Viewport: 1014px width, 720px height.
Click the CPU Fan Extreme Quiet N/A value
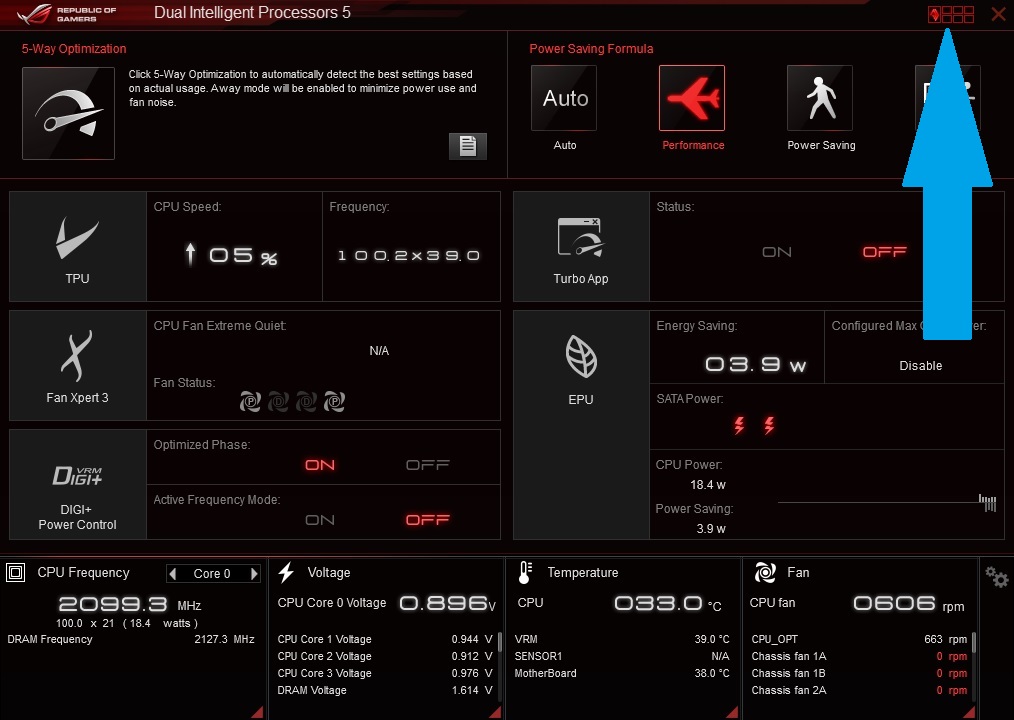point(379,351)
